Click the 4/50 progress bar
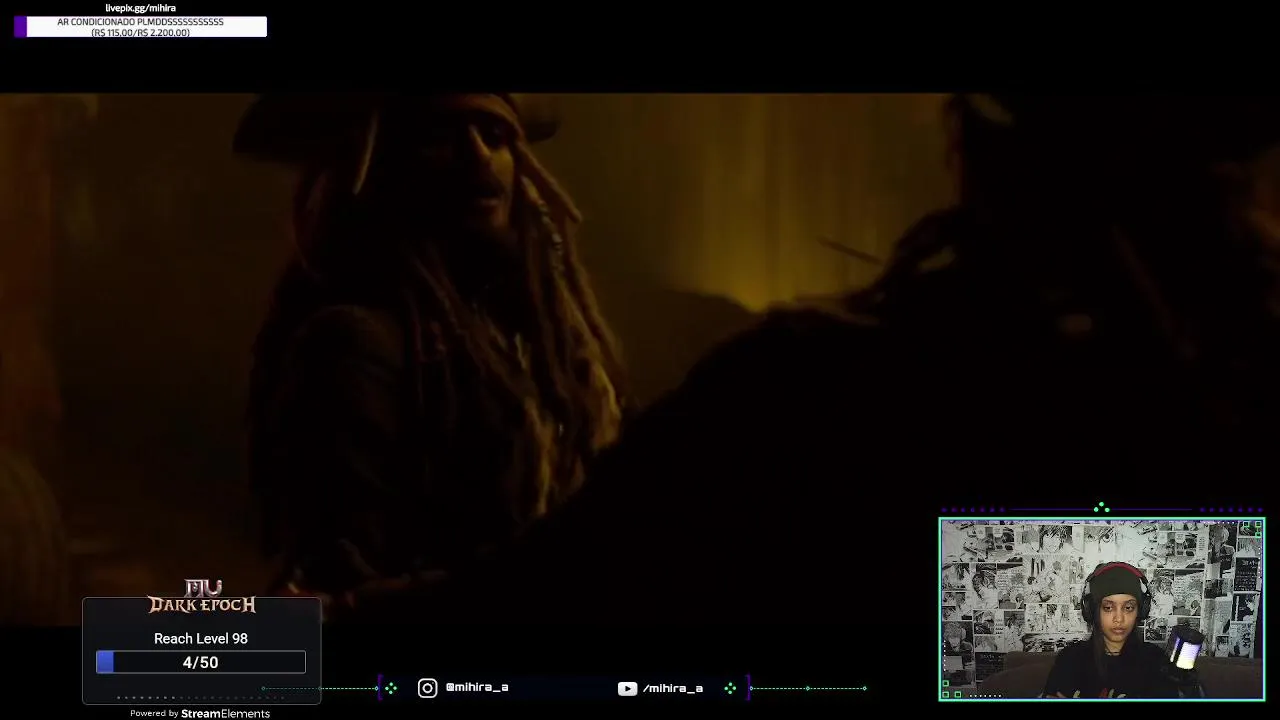This screenshot has width=1280, height=720. [x=201, y=662]
